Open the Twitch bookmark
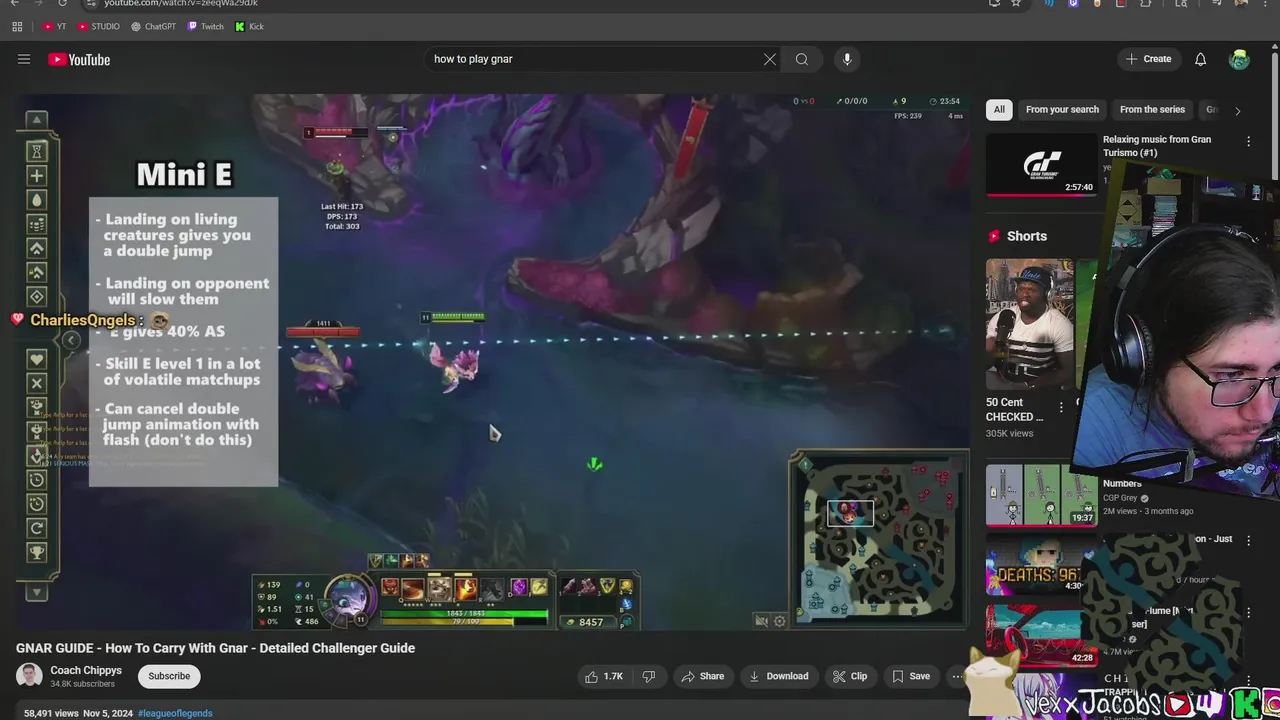 tap(206, 26)
